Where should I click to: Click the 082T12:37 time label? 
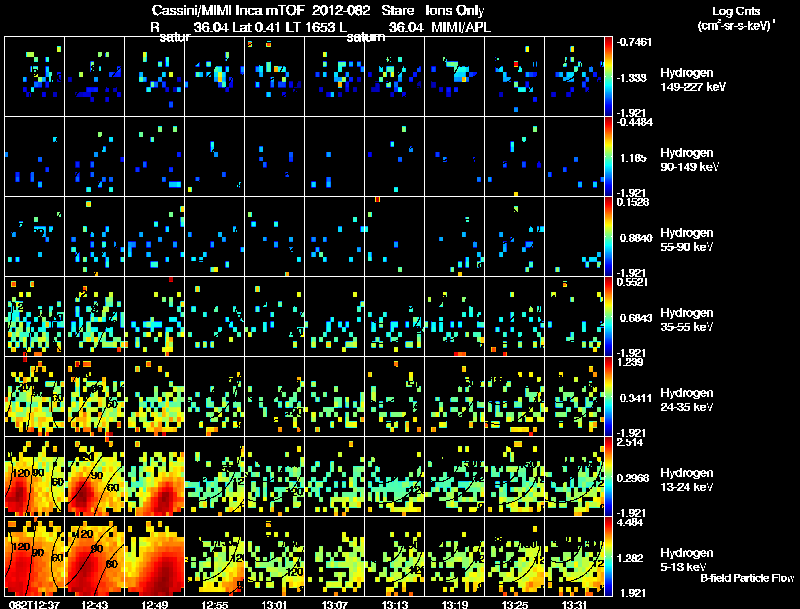(x=34, y=605)
